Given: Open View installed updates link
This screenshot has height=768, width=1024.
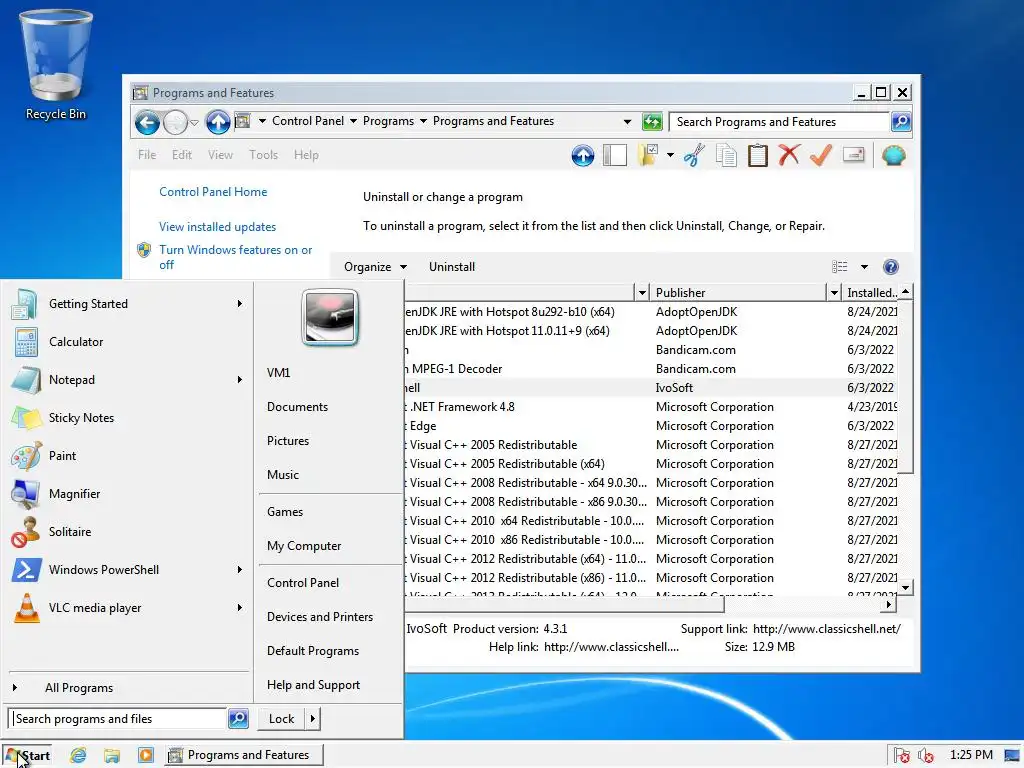Looking at the screenshot, I should (217, 227).
